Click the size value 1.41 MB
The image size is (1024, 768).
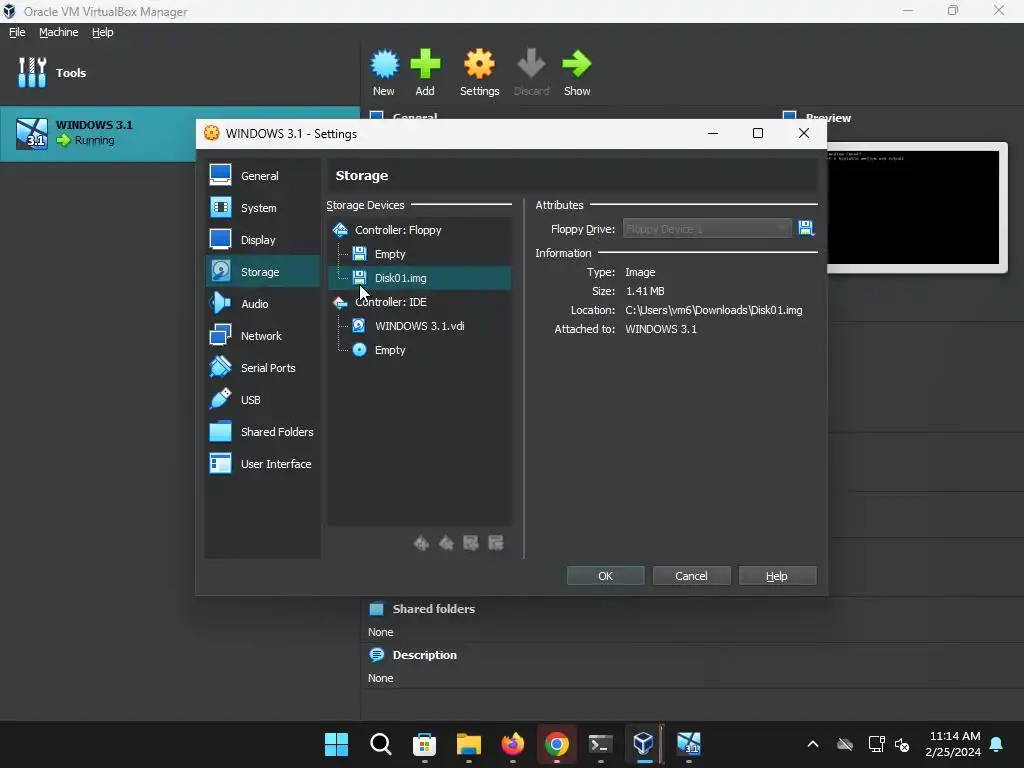(645, 291)
